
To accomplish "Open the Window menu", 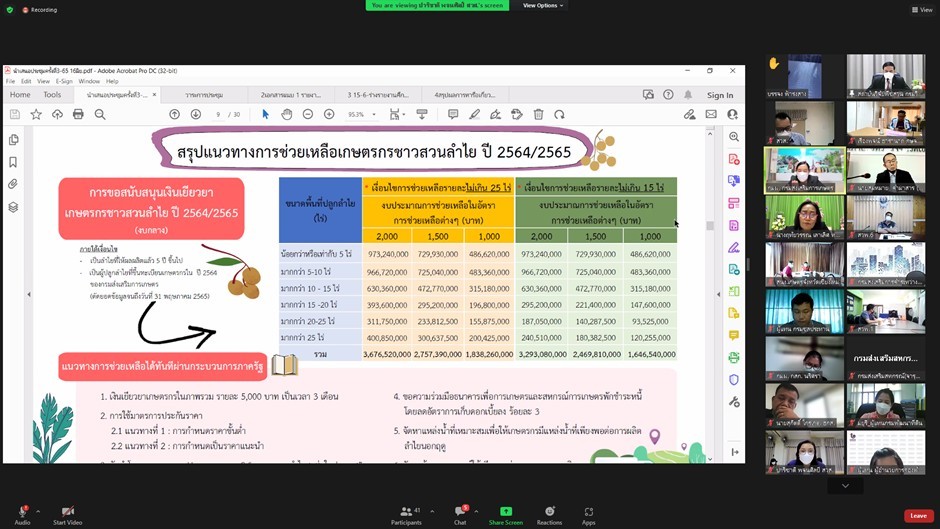I will pyautogui.click(x=89, y=81).
